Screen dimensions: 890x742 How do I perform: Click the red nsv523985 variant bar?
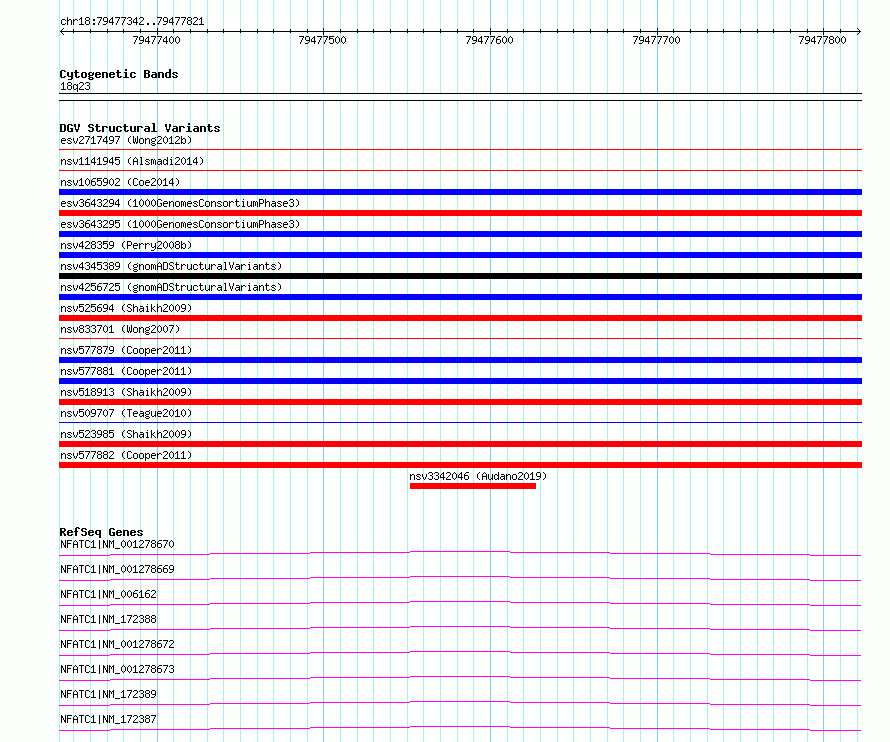460,444
